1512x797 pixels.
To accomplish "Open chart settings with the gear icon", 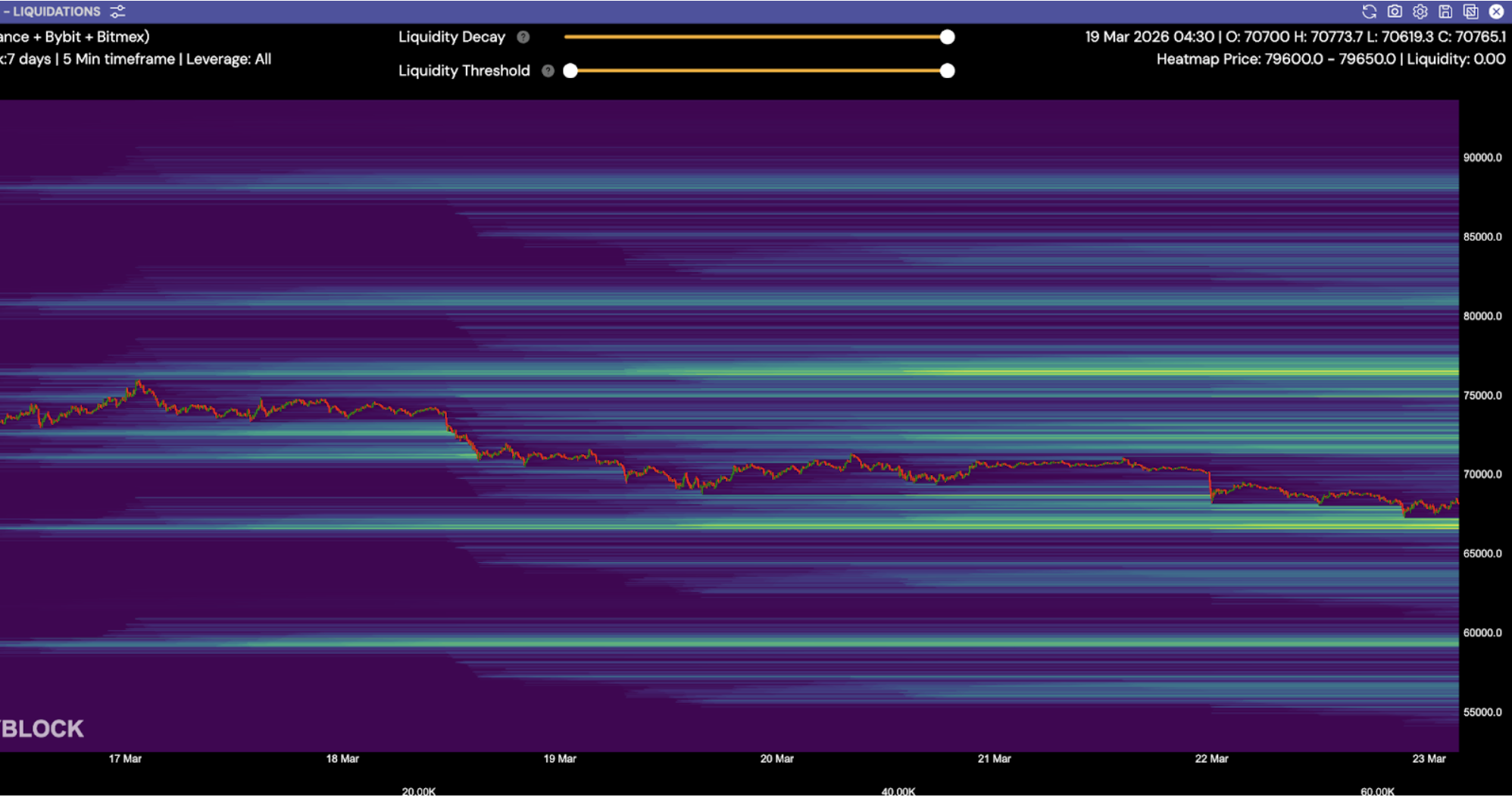I will (x=1420, y=11).
